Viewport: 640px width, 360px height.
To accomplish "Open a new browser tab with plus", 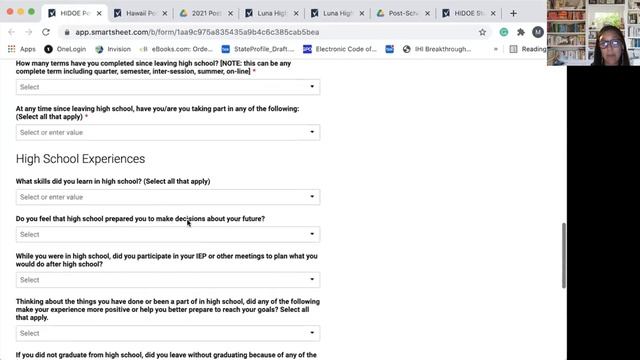I will point(513,13).
